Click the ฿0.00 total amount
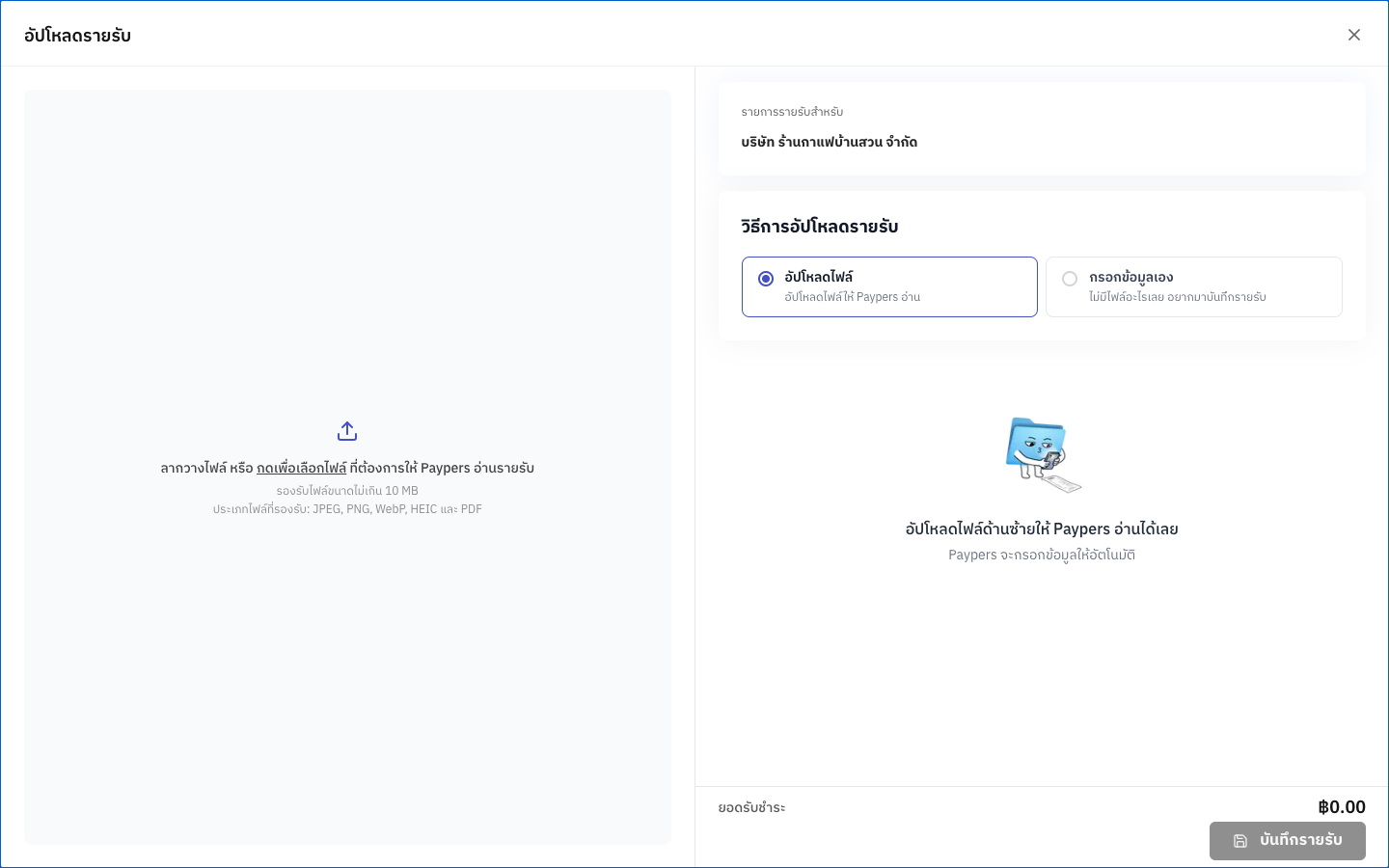Viewport: 1389px width, 868px height. tap(1342, 807)
